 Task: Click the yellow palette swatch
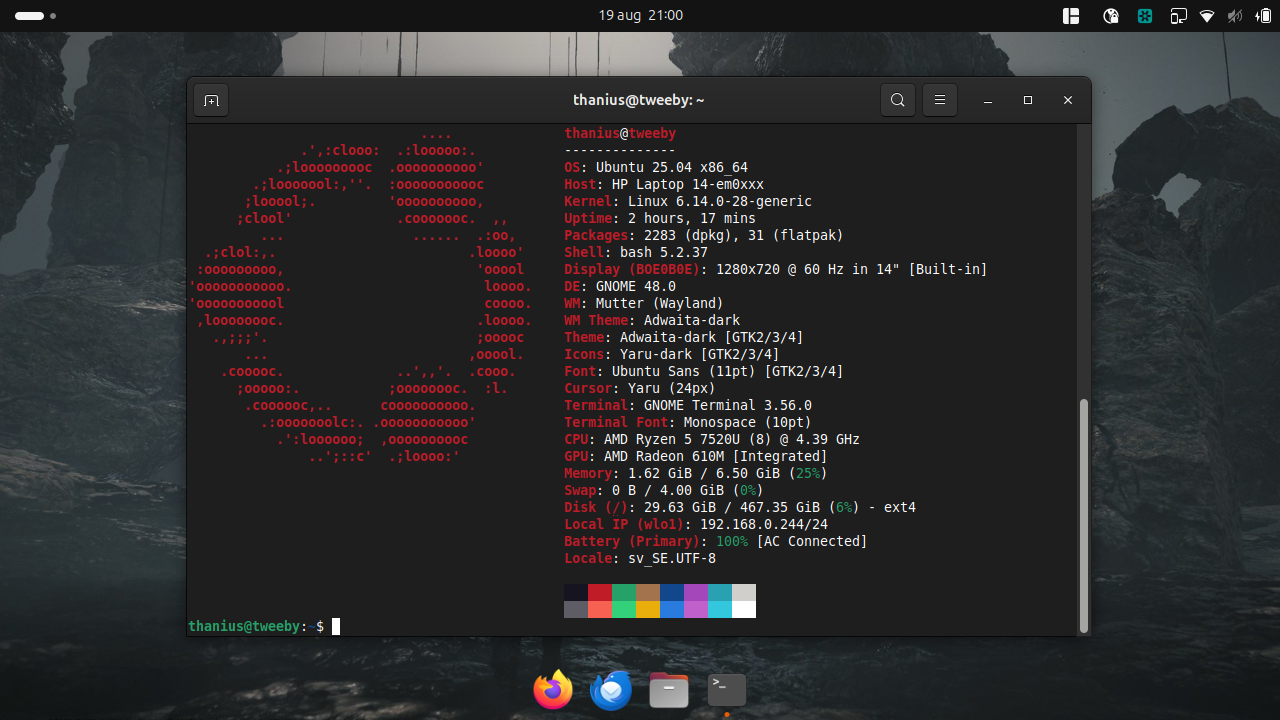coord(648,609)
